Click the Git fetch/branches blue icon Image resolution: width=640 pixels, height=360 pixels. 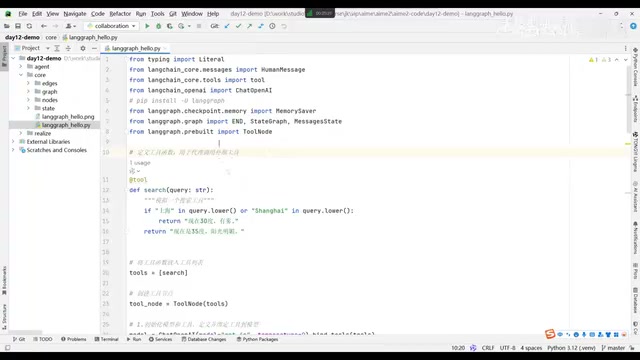click(261, 26)
